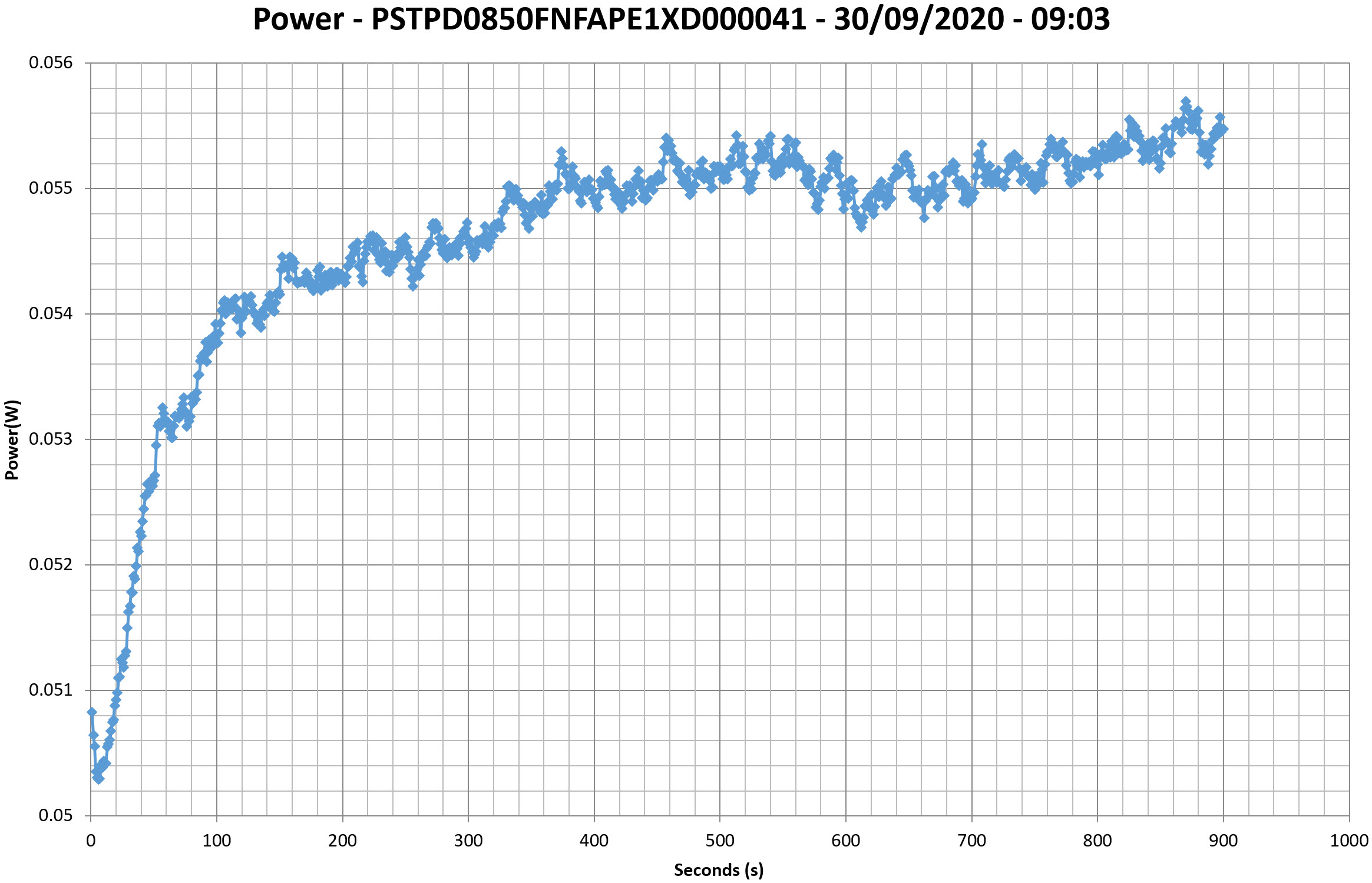Click the 700 x-axis tick label

971,841
